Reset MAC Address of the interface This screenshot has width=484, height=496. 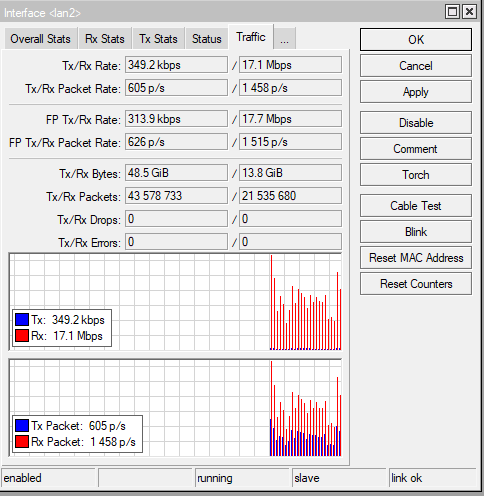[x=416, y=258]
